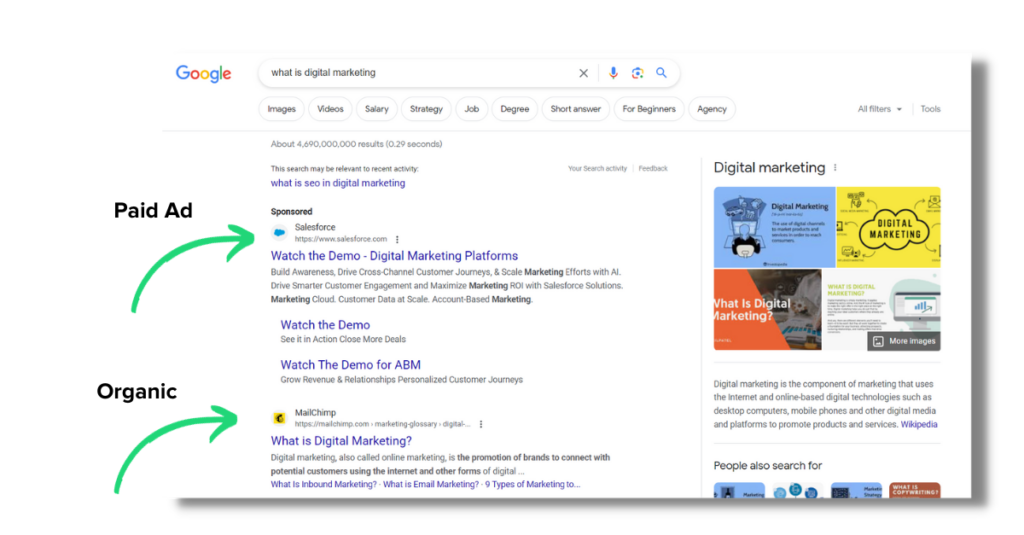
Task: Click the Salesforce URL text
Action: [340, 240]
